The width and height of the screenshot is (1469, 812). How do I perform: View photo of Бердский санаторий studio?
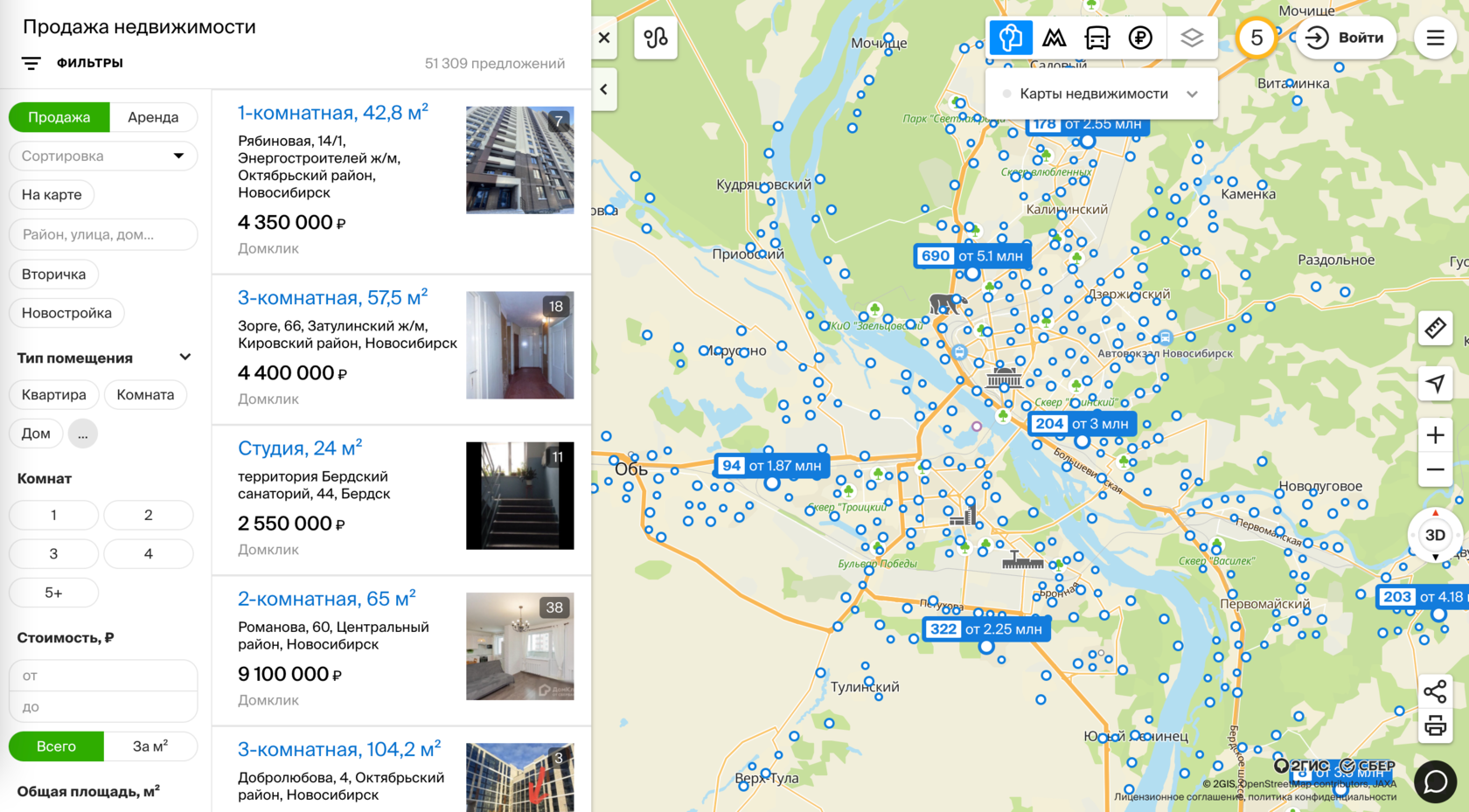click(520, 496)
